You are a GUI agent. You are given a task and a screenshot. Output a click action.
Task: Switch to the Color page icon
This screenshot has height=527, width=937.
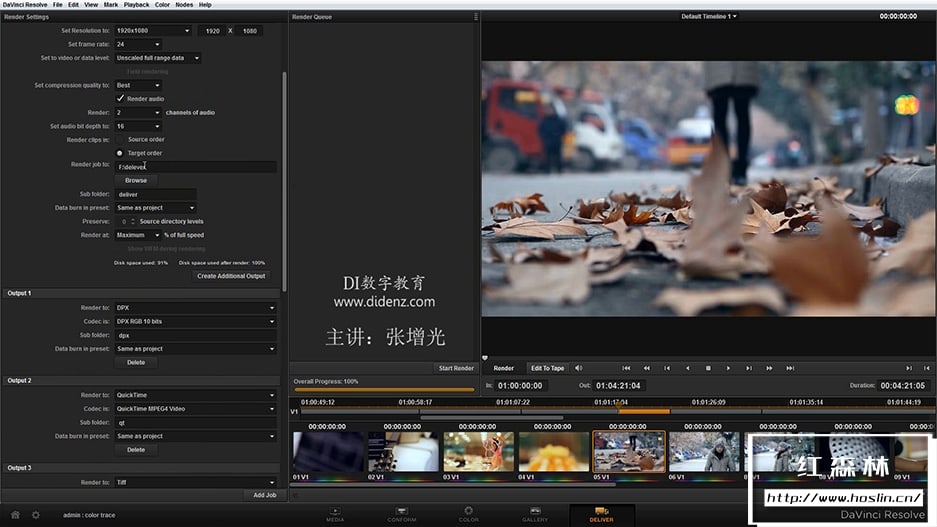click(468, 514)
